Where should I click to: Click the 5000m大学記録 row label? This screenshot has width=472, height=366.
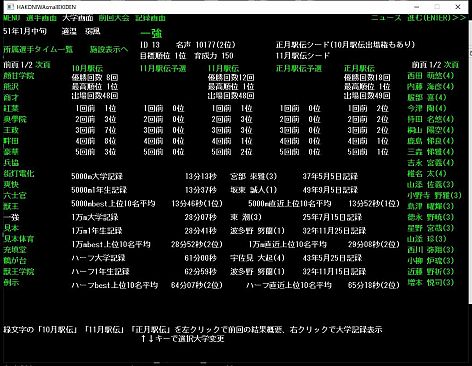tap(97, 176)
